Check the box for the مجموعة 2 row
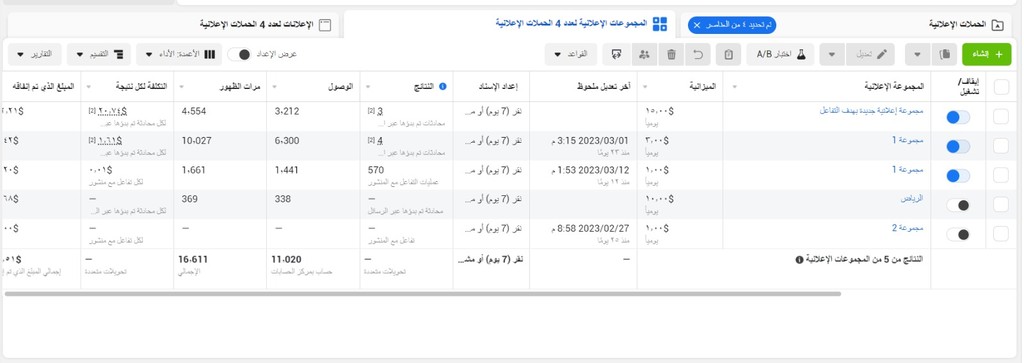The height and width of the screenshot is (363, 1024). pos(1001,234)
